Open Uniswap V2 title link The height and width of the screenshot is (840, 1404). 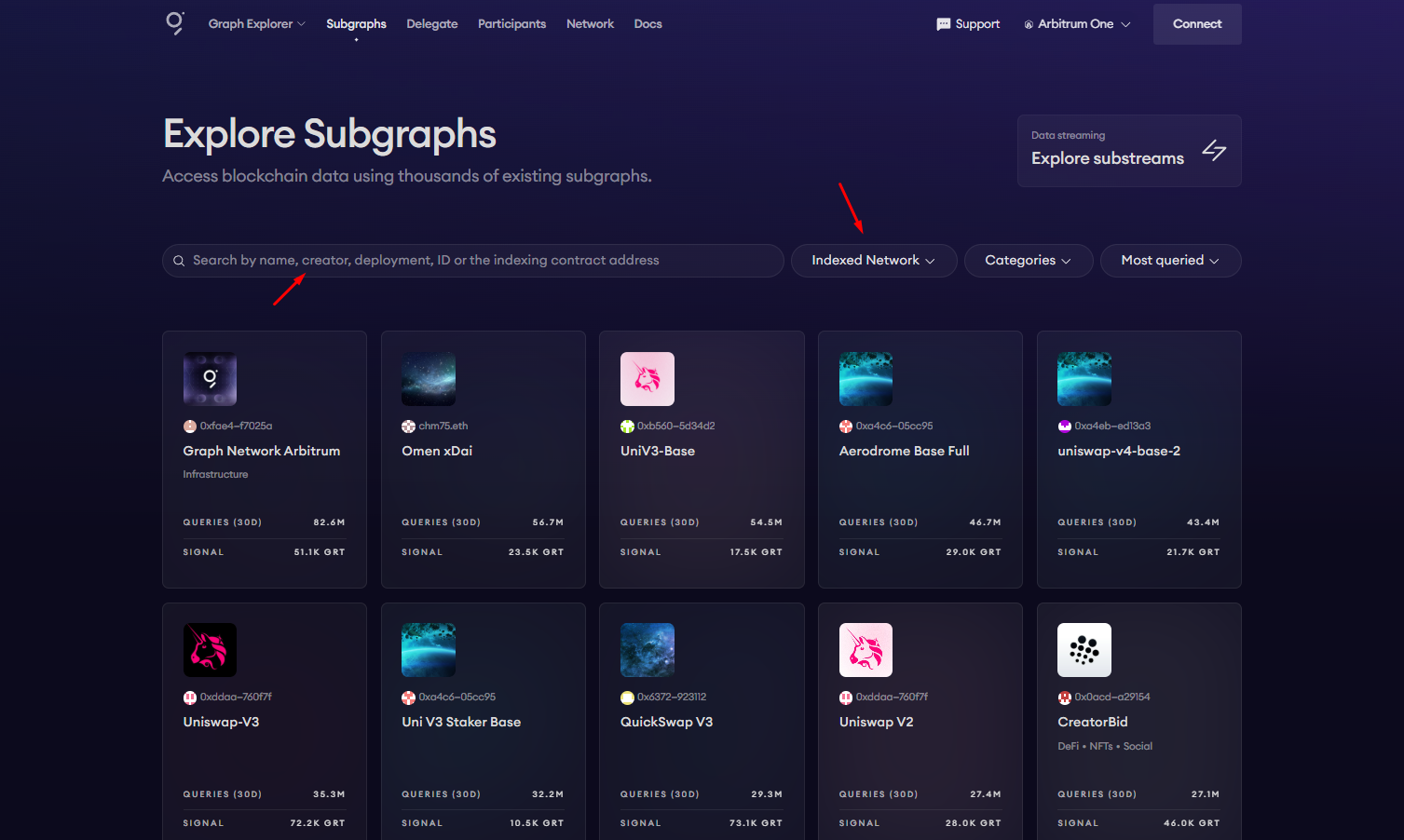[876, 722]
